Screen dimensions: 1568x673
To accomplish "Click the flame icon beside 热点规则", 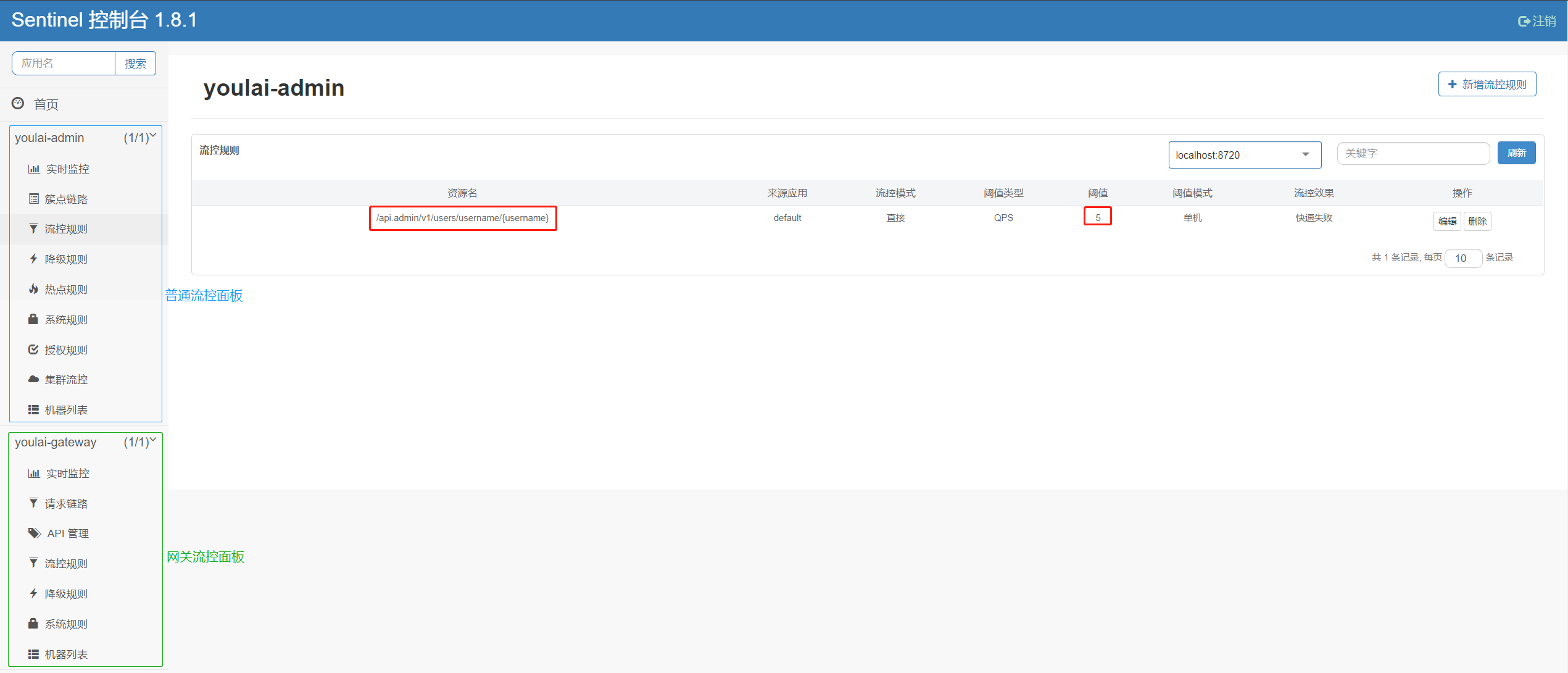I will point(34,289).
